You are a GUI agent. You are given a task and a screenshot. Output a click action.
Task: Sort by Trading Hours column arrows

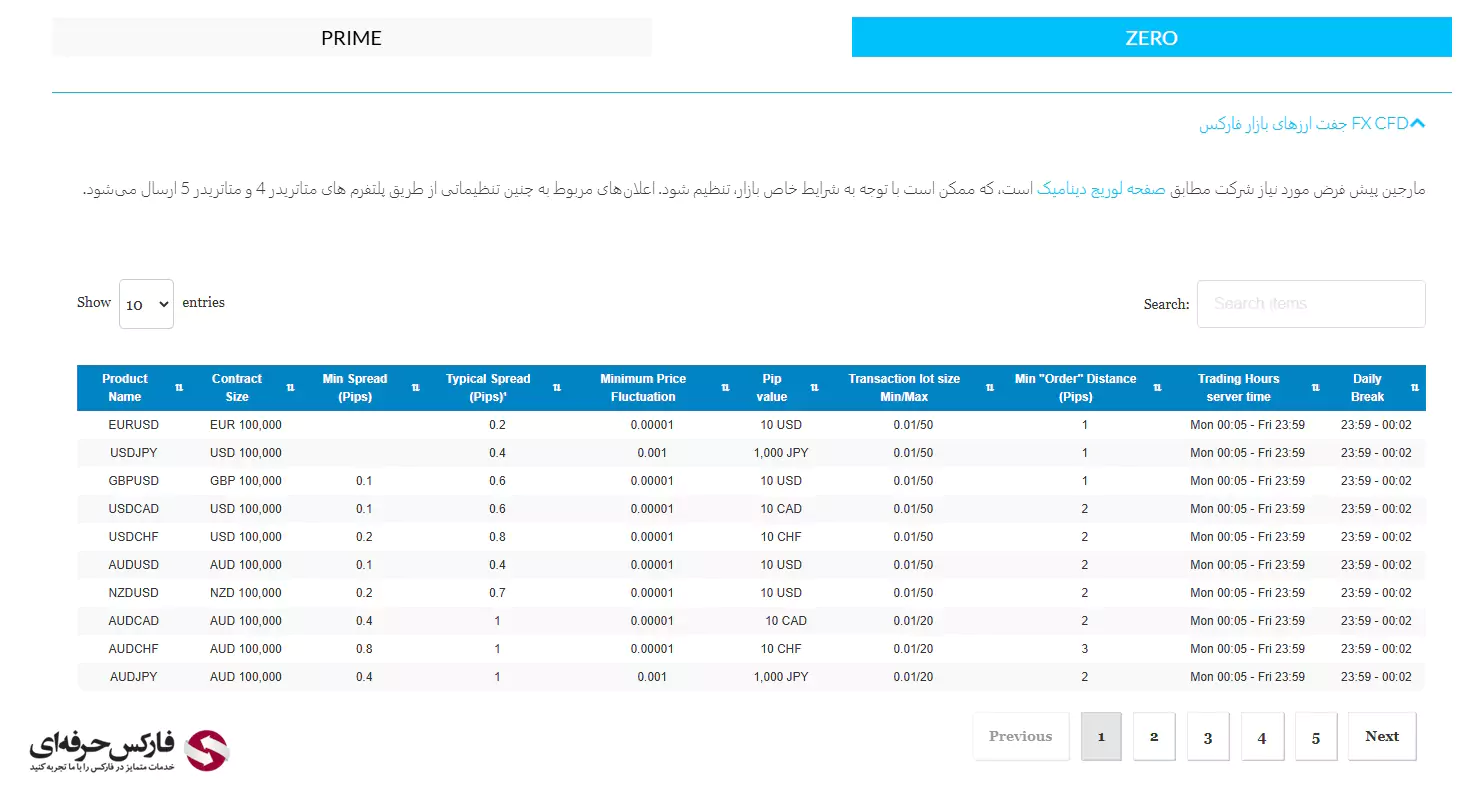1317,388
